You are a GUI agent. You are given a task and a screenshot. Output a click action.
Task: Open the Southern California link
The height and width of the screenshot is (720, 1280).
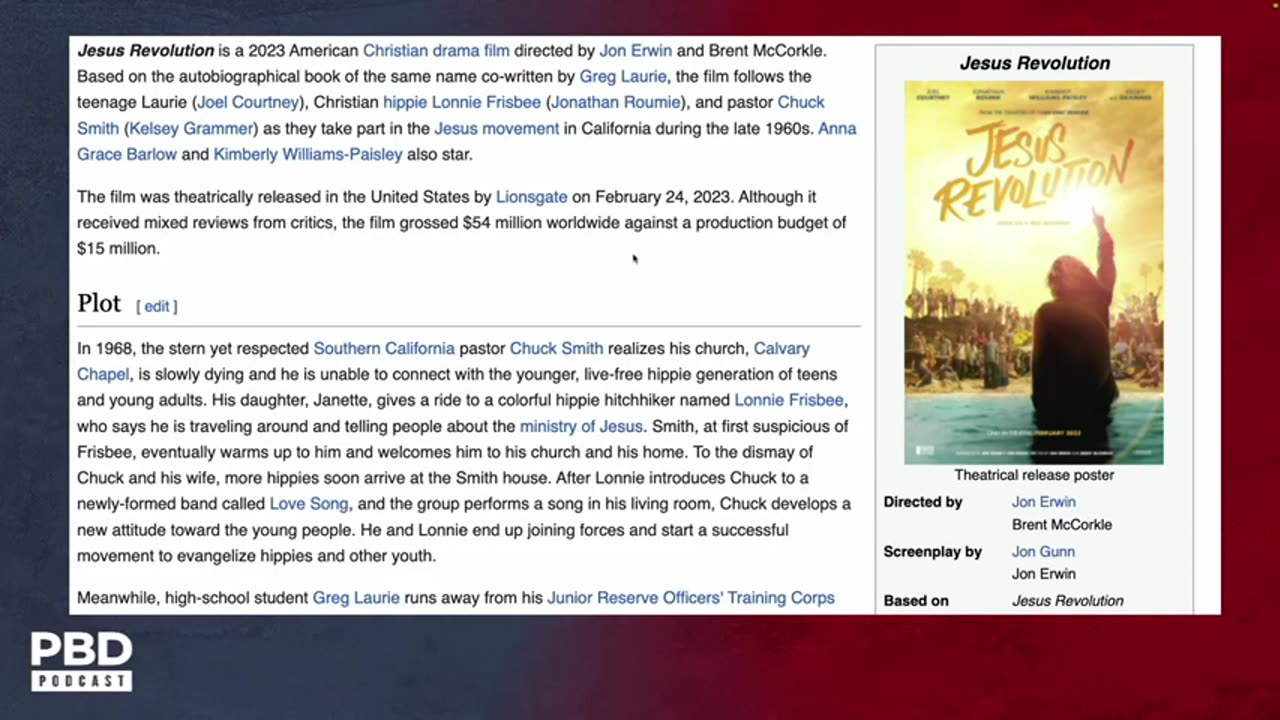click(x=384, y=348)
